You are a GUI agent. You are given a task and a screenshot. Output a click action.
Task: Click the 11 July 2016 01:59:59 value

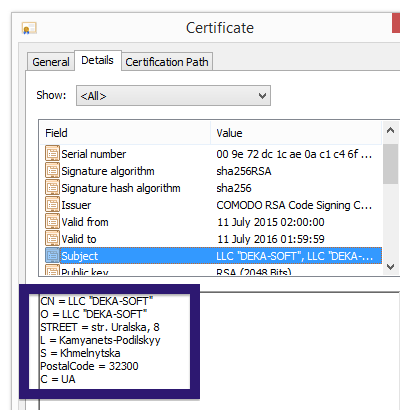pyautogui.click(x=271, y=239)
